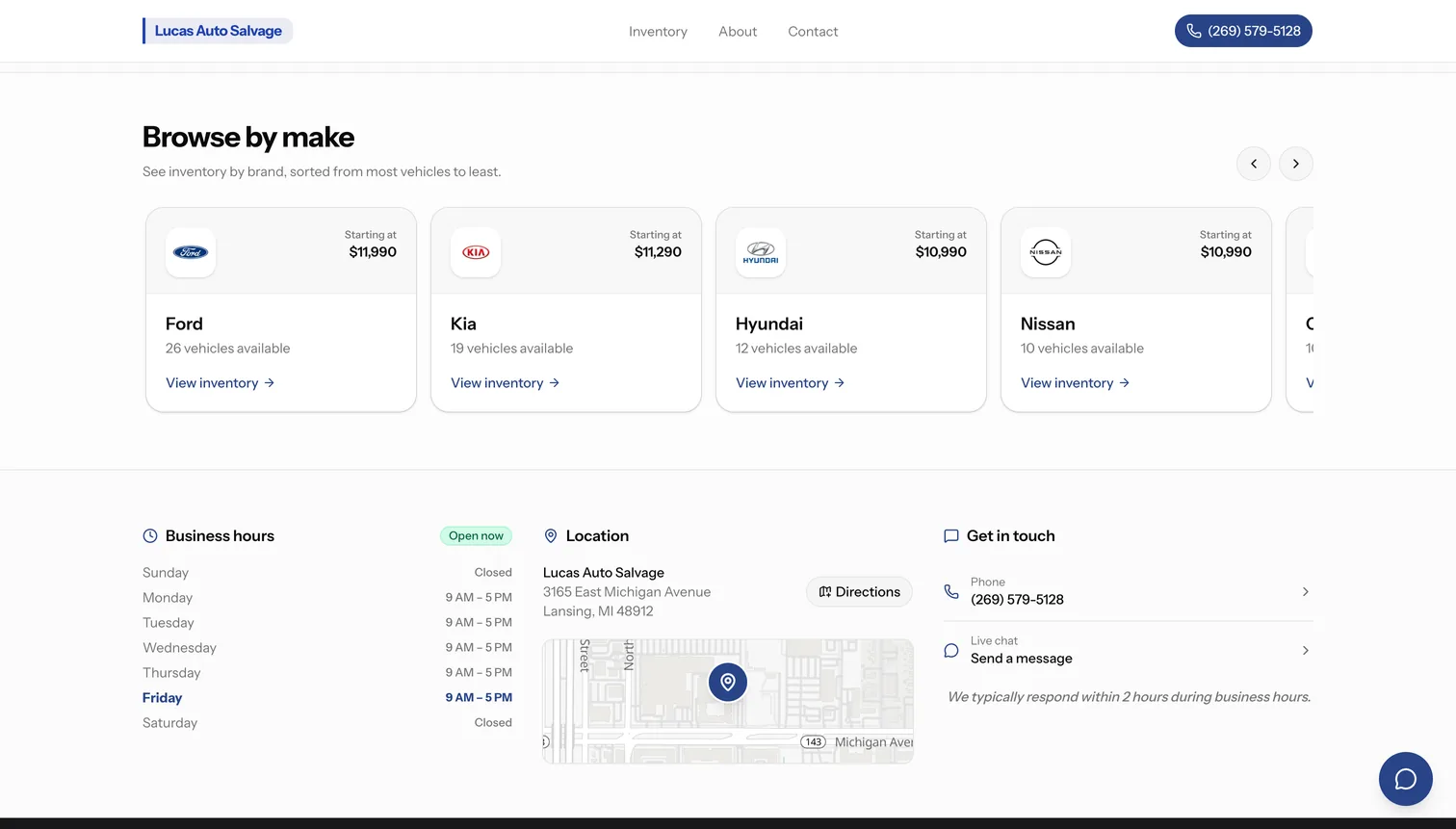Image resolution: width=1456 pixels, height=829 pixels.
Task: Click the location pin icon beside Location
Action: click(x=551, y=536)
